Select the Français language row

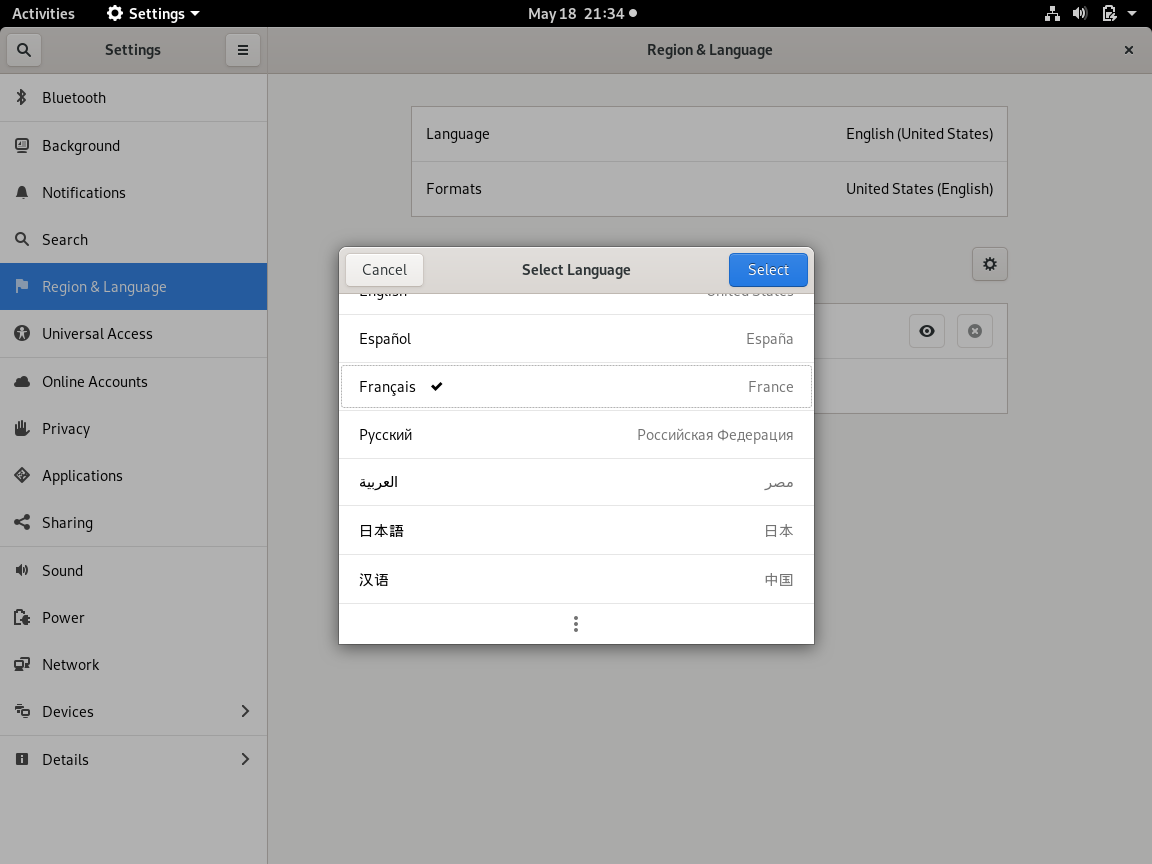pyautogui.click(x=576, y=387)
